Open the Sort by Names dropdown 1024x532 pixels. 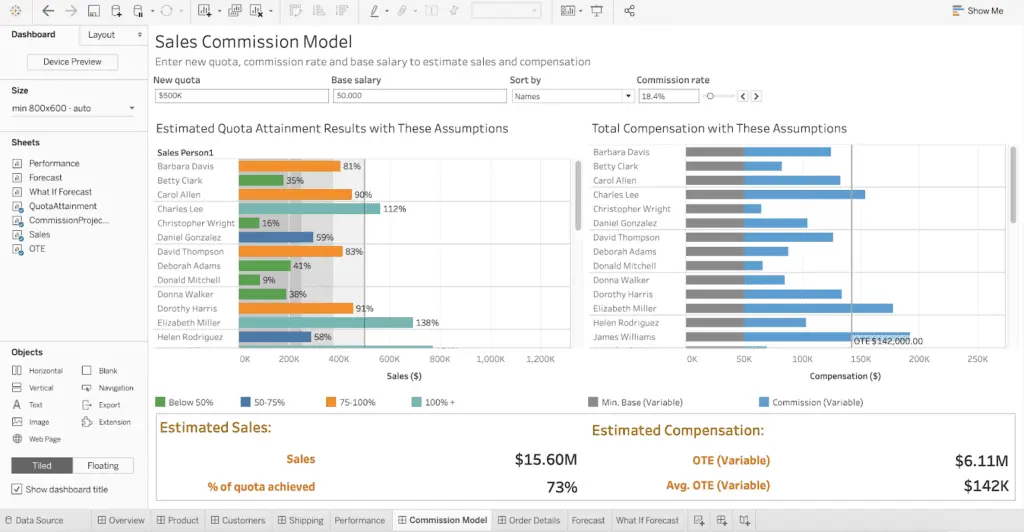coord(572,96)
